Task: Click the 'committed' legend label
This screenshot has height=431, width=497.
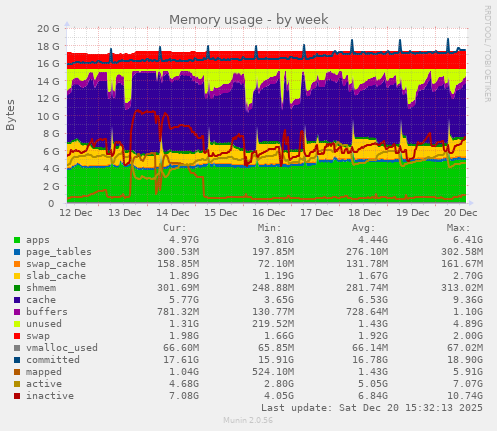Action: tap(53, 360)
